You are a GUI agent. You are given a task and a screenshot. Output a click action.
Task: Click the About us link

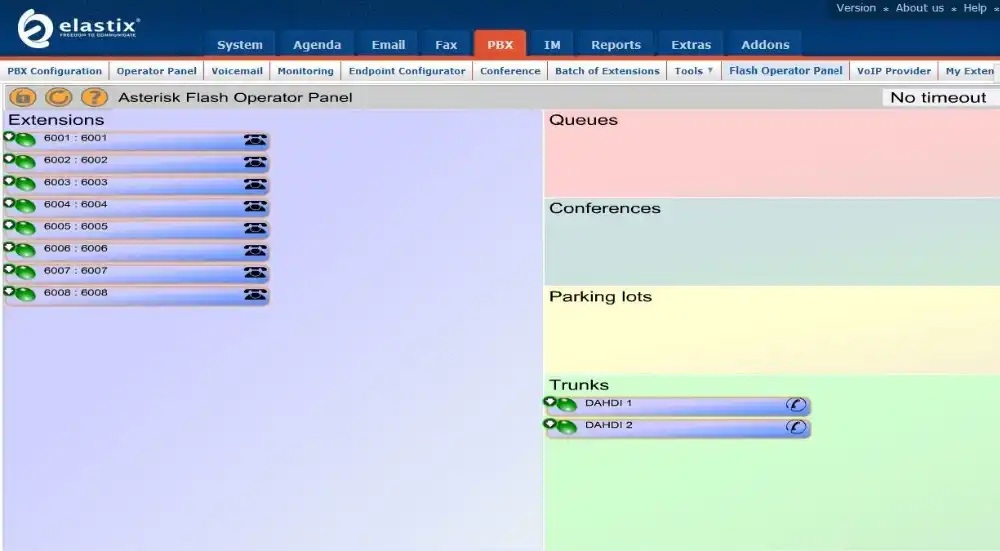tap(920, 8)
